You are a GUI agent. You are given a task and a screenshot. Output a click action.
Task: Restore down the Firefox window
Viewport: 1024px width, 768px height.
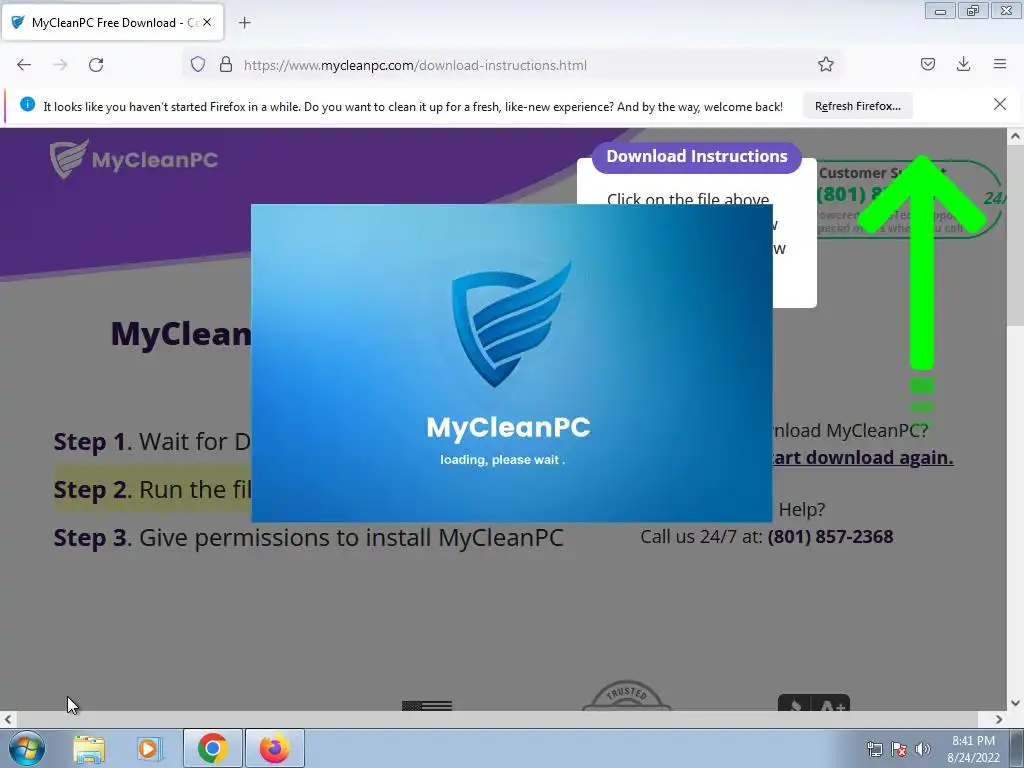973,11
